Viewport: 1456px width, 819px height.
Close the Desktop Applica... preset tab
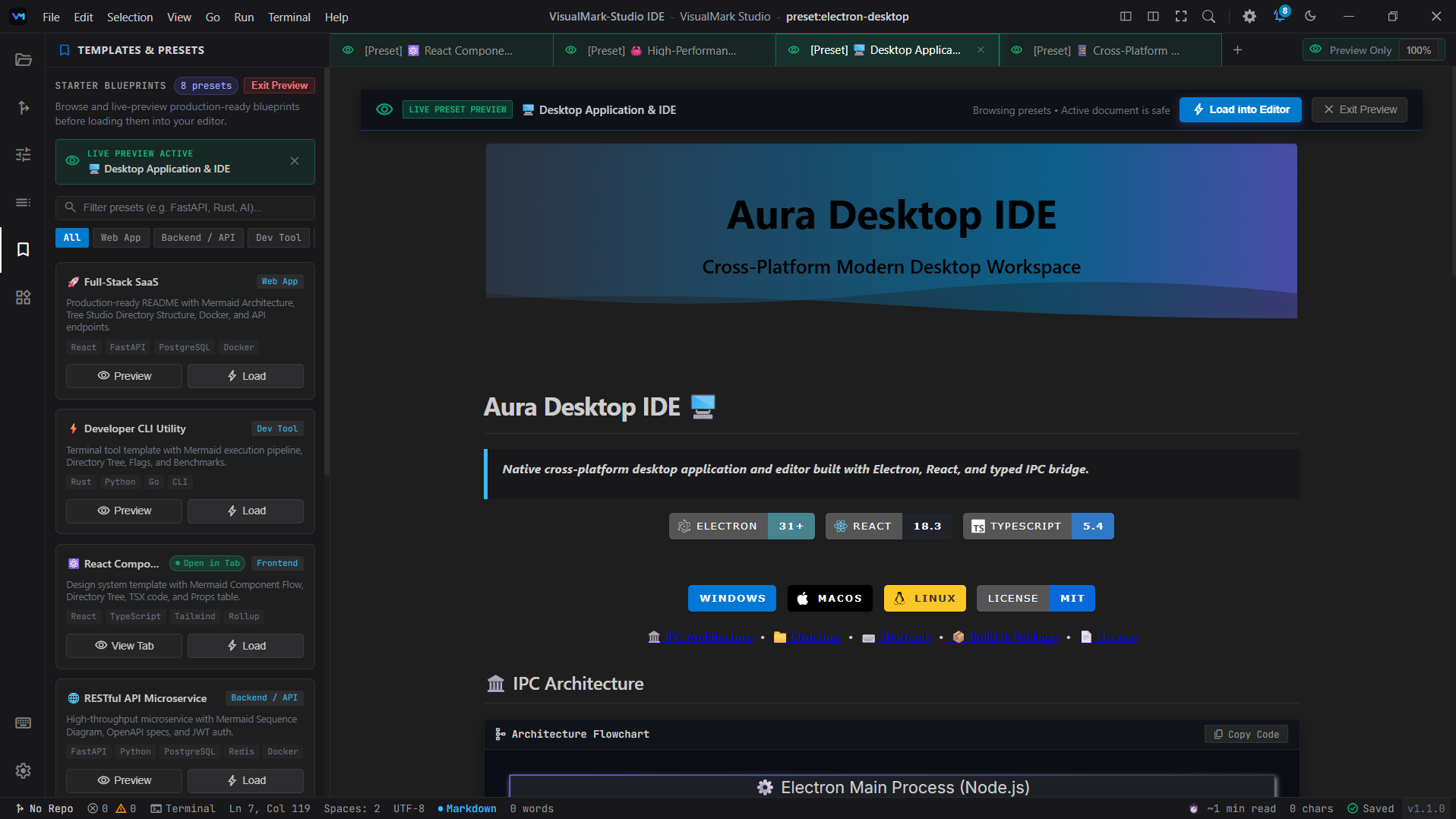[x=981, y=50]
